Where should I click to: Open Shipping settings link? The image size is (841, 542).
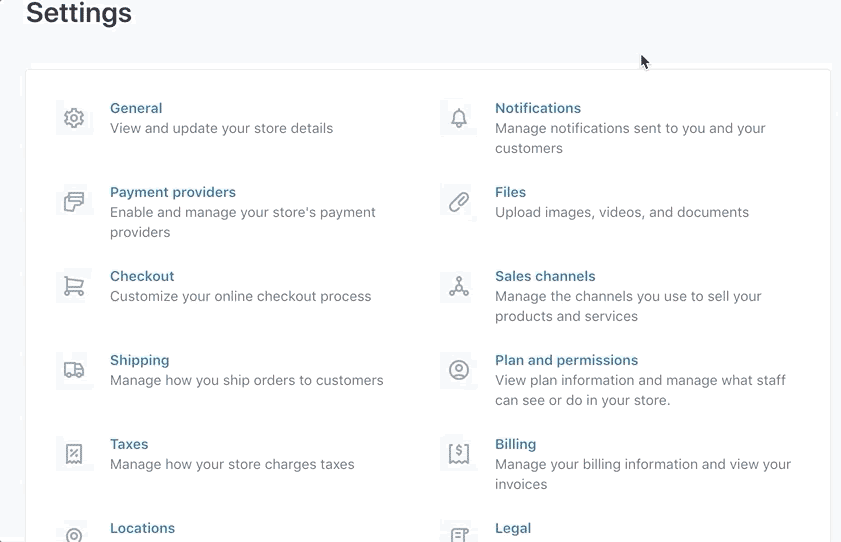(x=139, y=360)
